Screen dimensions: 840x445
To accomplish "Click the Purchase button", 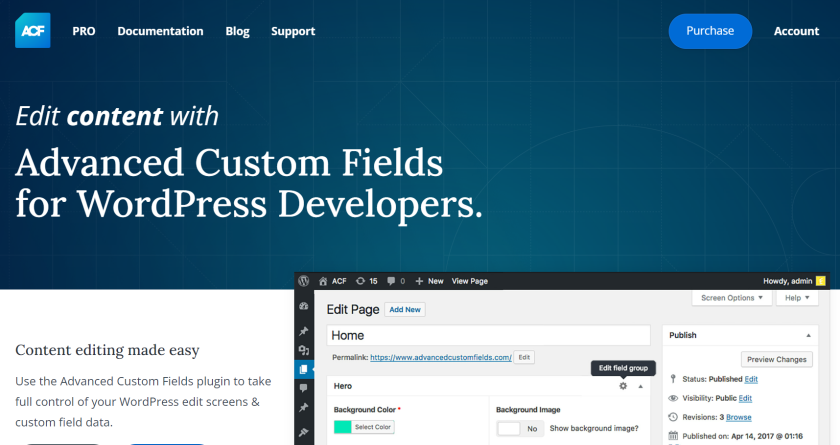I will coord(710,31).
